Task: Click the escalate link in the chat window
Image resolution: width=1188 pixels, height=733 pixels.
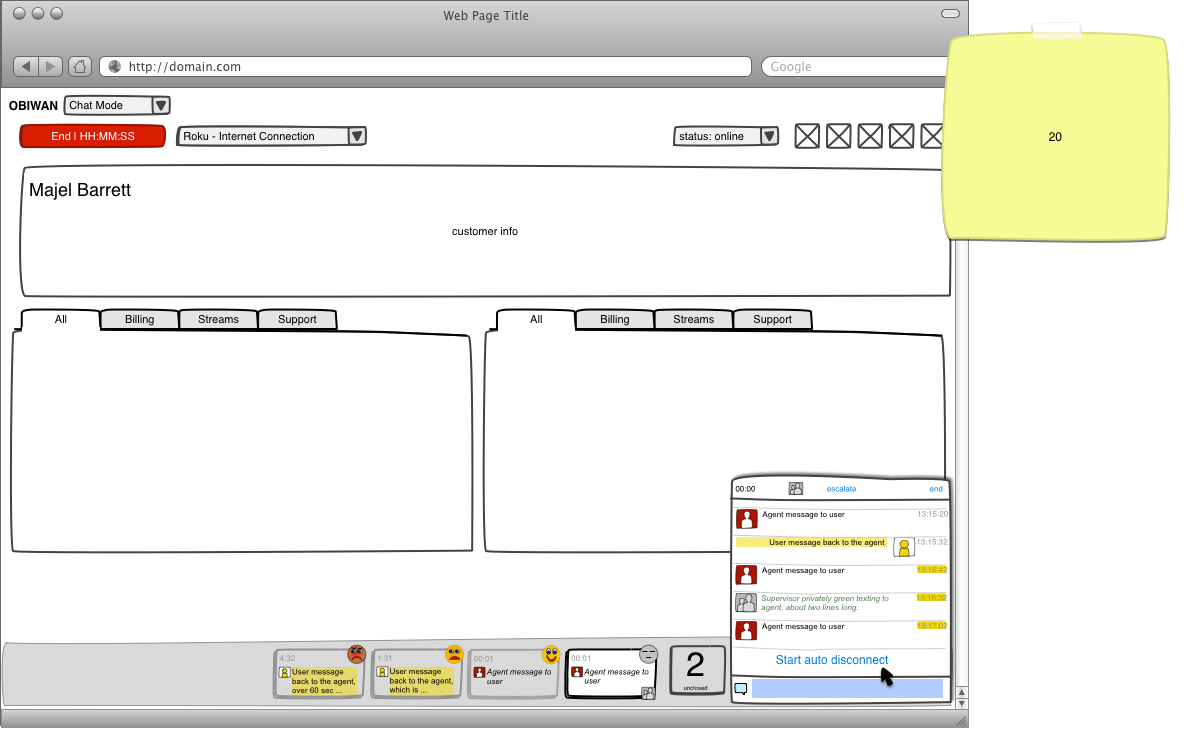Action: [x=841, y=489]
